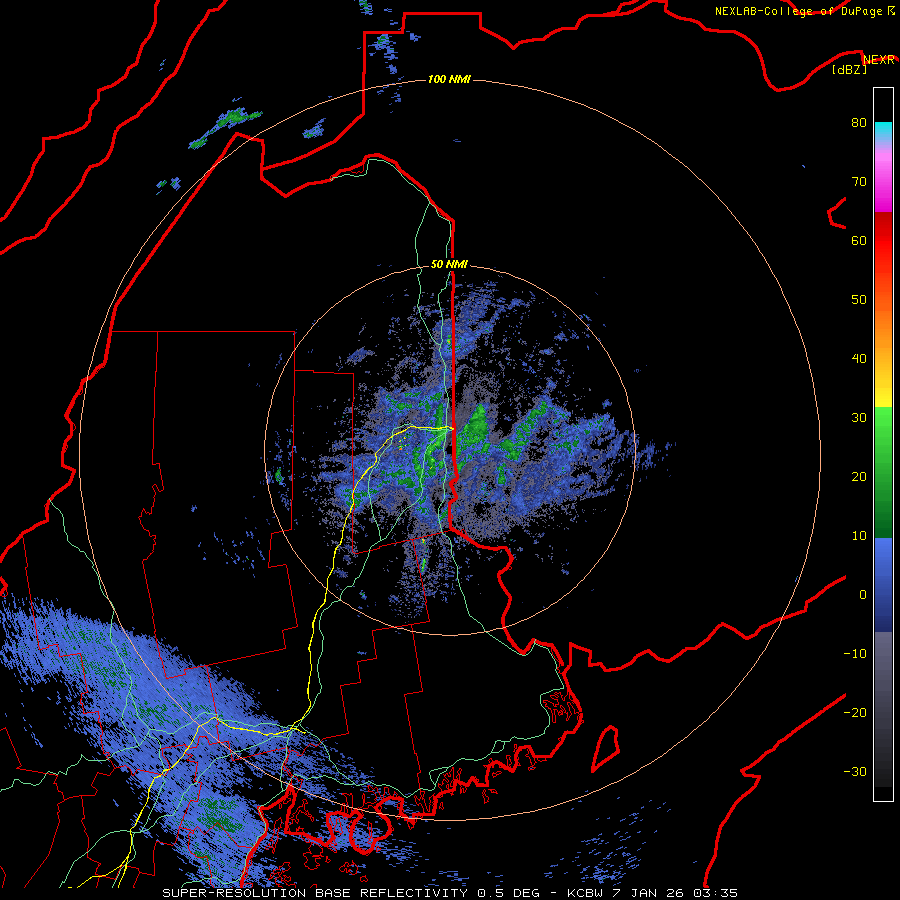The image size is (900, 900).
Task: Click the cyan segment of the color bar
Action: [883, 132]
